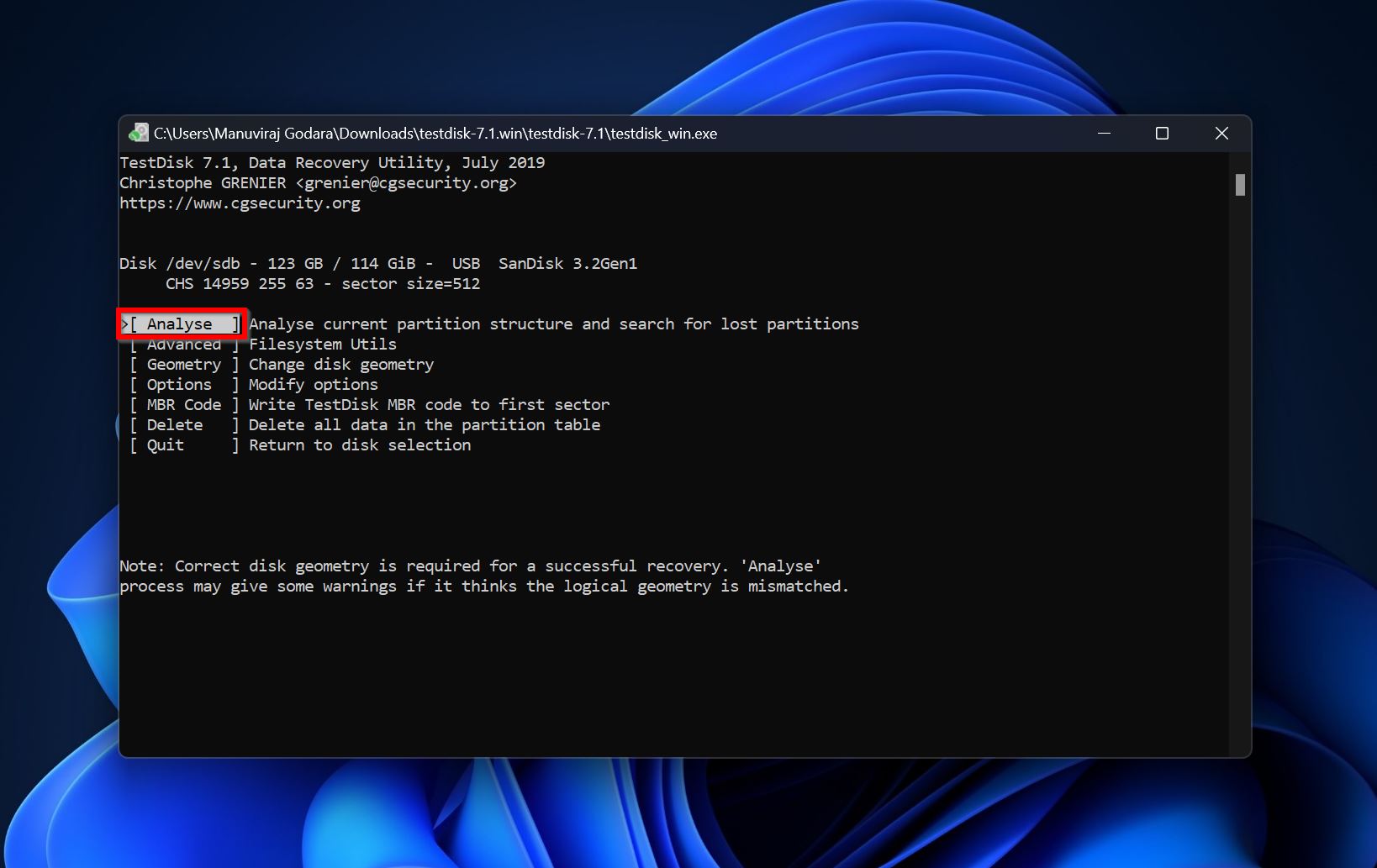Click the 'Filesystem Utils' description
The width and height of the screenshot is (1377, 868).
pyautogui.click(x=323, y=345)
